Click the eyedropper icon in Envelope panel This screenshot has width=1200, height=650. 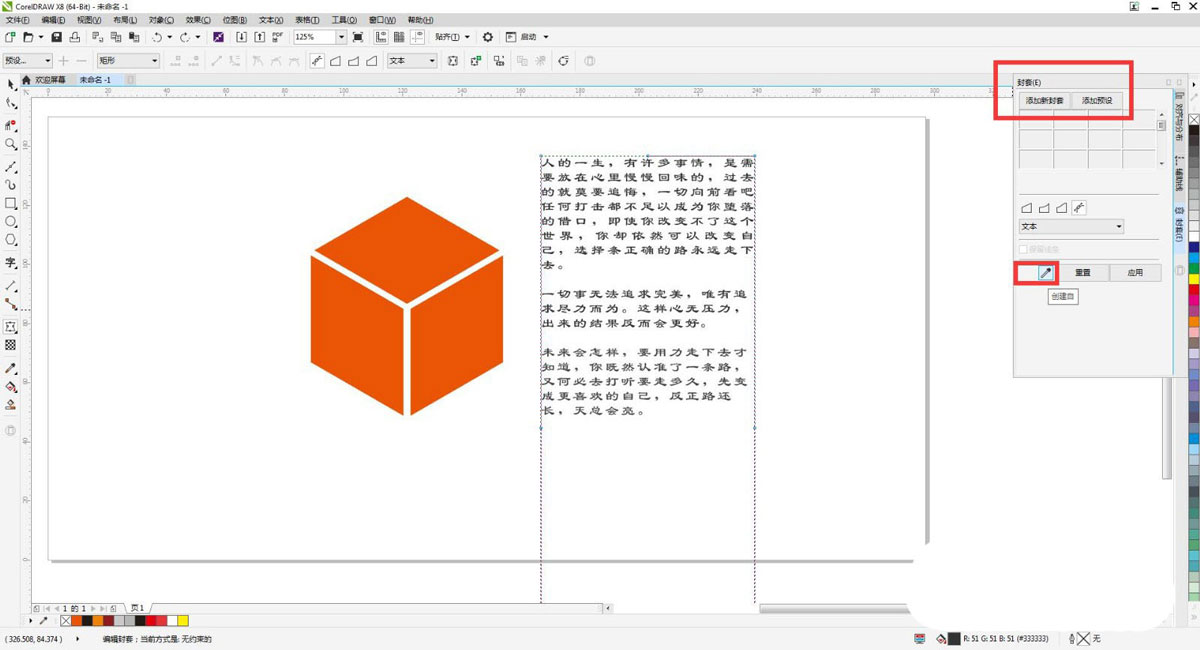1046,272
